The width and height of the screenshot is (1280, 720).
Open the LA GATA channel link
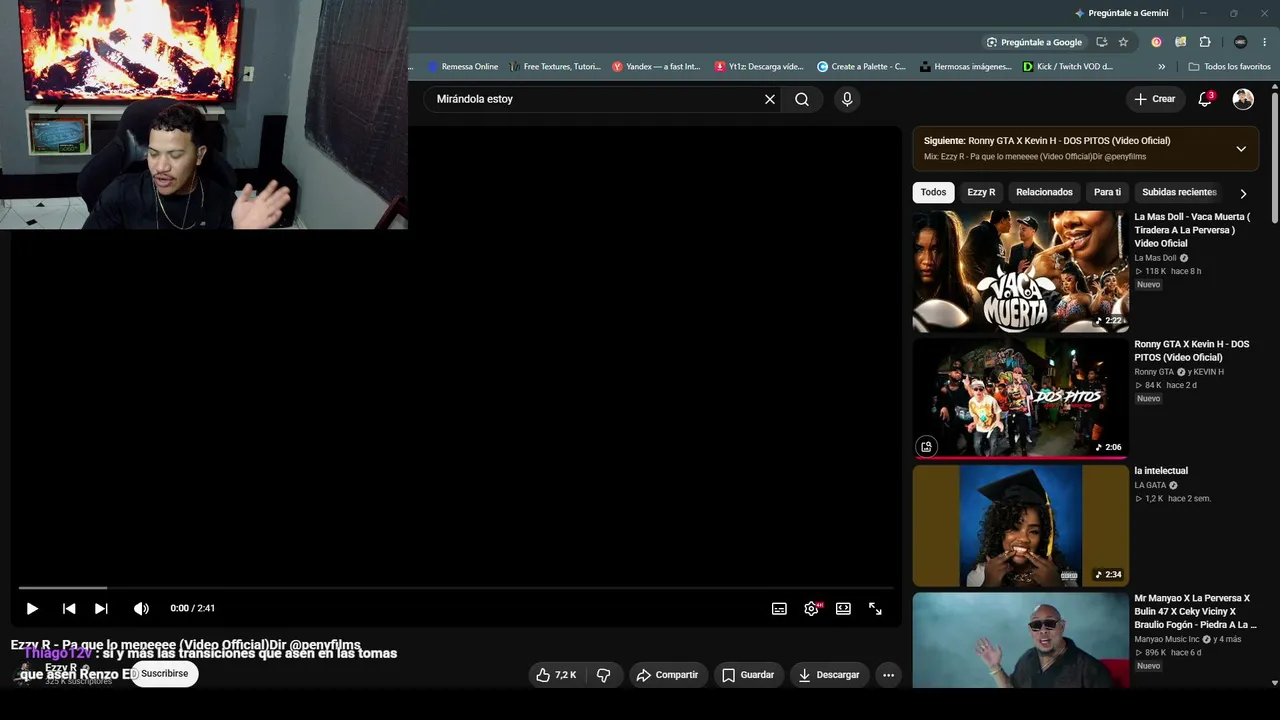(1150, 485)
